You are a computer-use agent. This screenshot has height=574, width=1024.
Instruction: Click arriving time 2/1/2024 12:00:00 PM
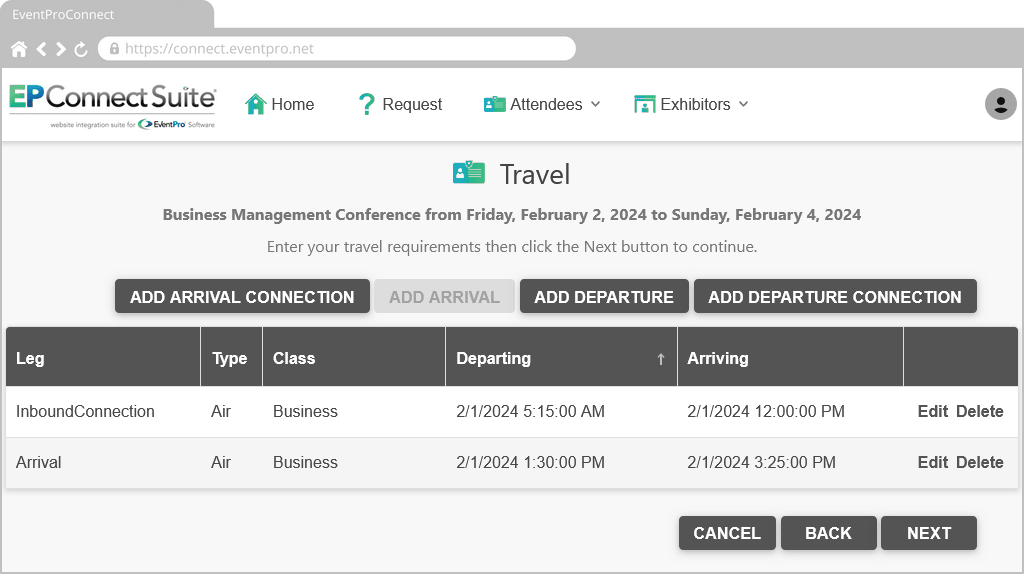[x=766, y=411]
